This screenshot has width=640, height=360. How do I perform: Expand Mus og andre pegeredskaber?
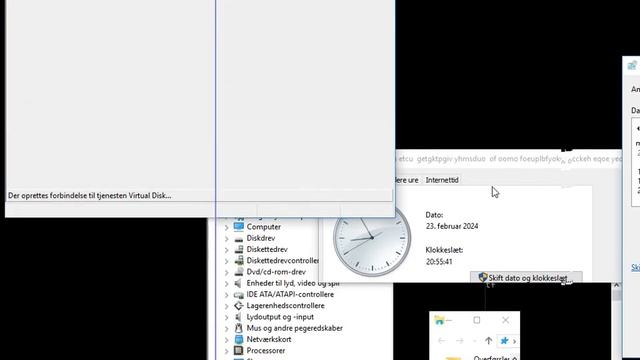(227, 328)
